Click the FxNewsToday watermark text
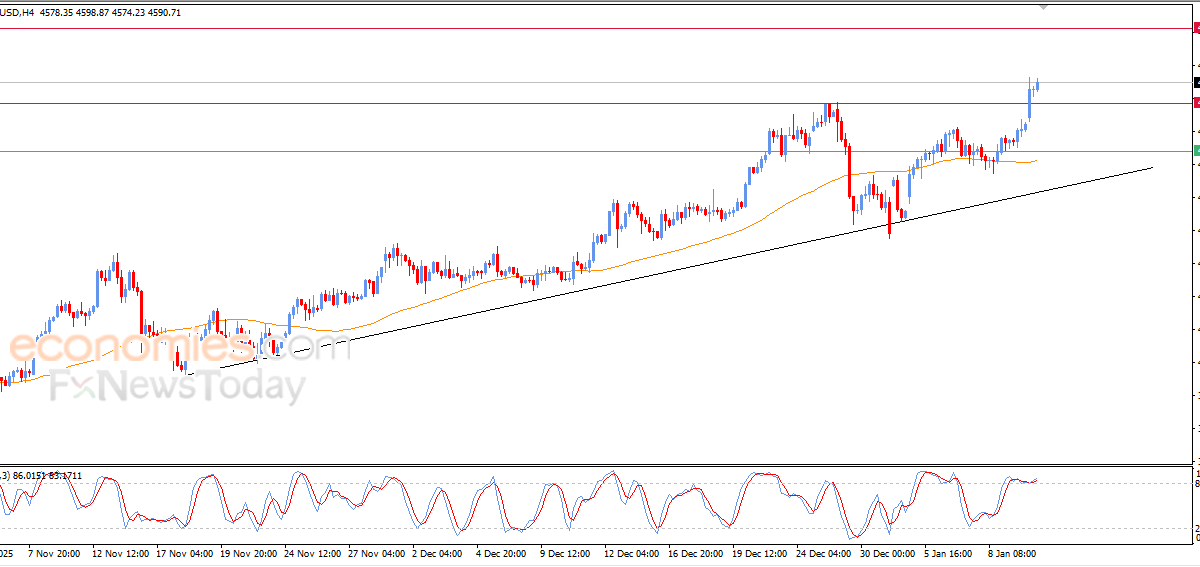Viewport: 1200px width, 567px height. pyautogui.click(x=178, y=385)
